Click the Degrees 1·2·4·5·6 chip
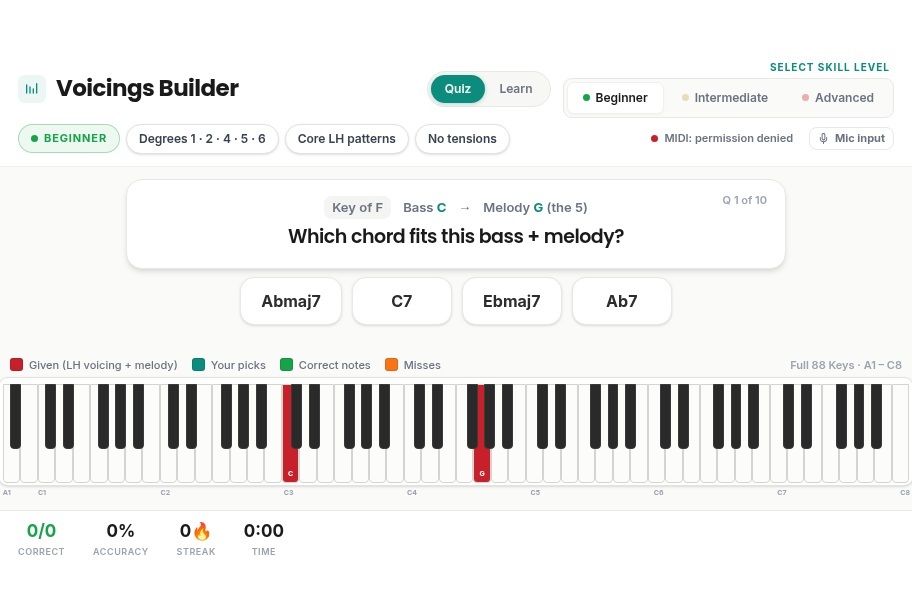Screen dimensions: 912x608 coord(202,139)
